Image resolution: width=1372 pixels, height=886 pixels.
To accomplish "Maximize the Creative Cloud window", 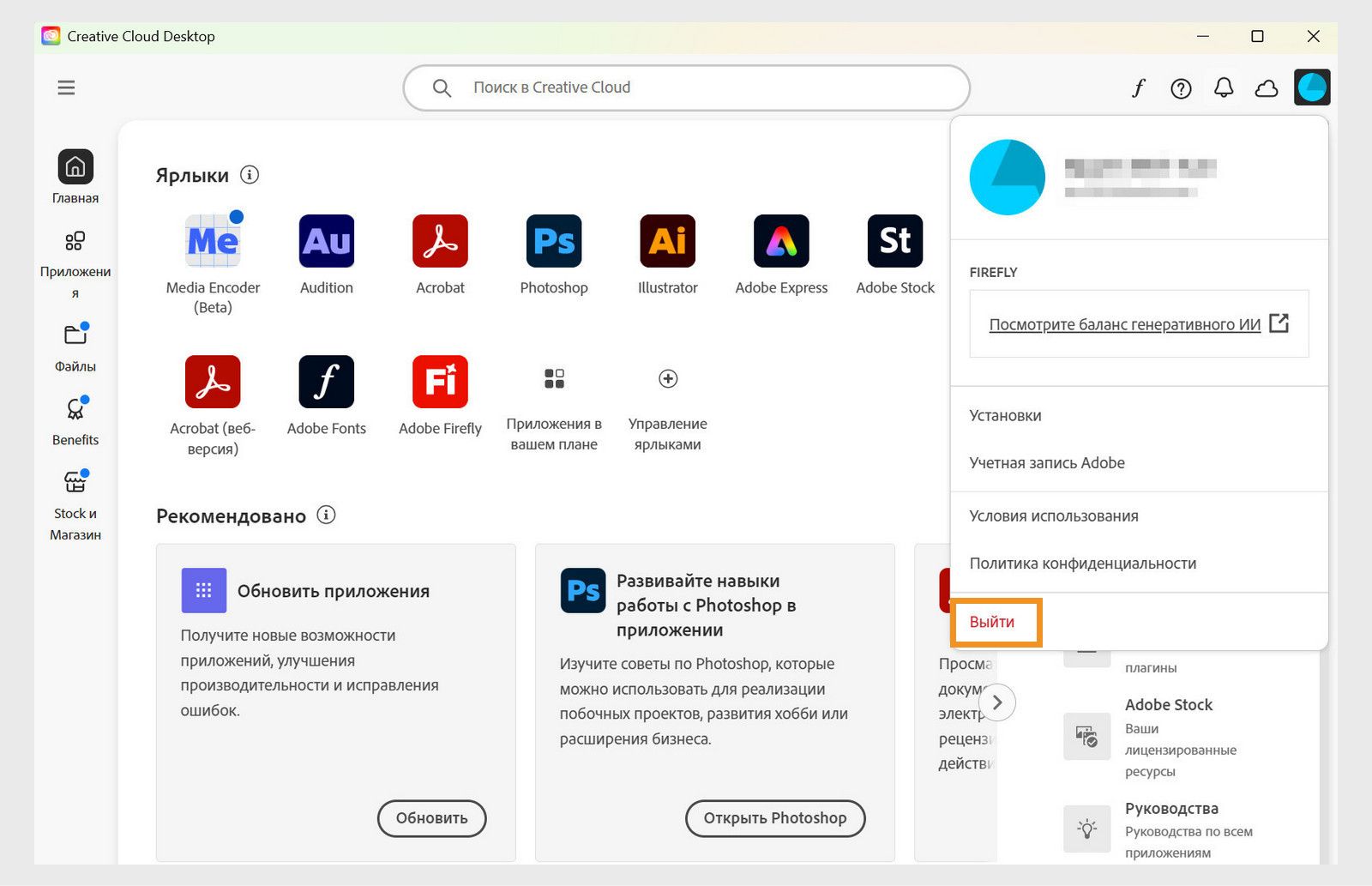I will point(1257,36).
